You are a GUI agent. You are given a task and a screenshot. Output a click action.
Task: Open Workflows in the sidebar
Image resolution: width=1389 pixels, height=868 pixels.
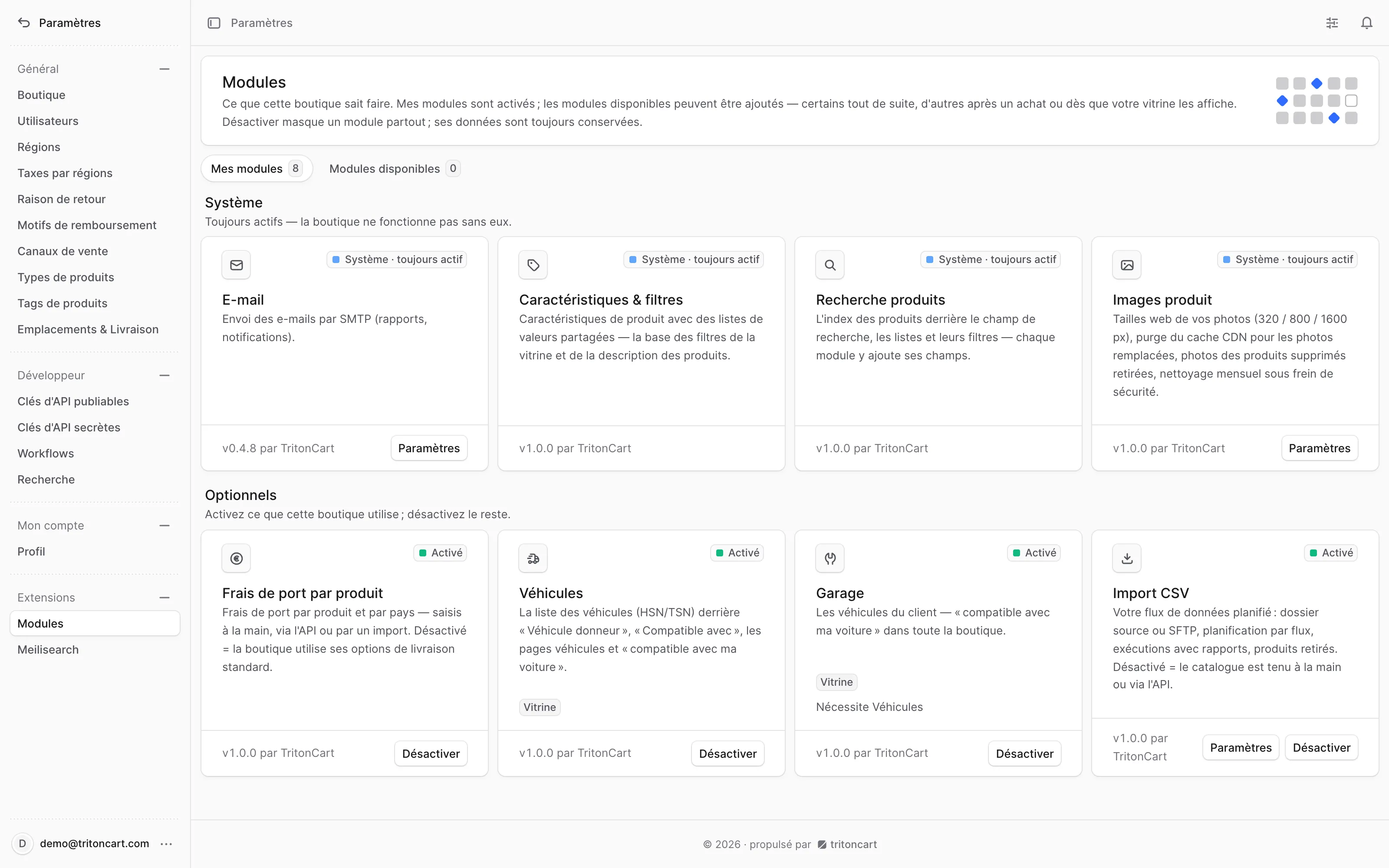(x=95, y=454)
